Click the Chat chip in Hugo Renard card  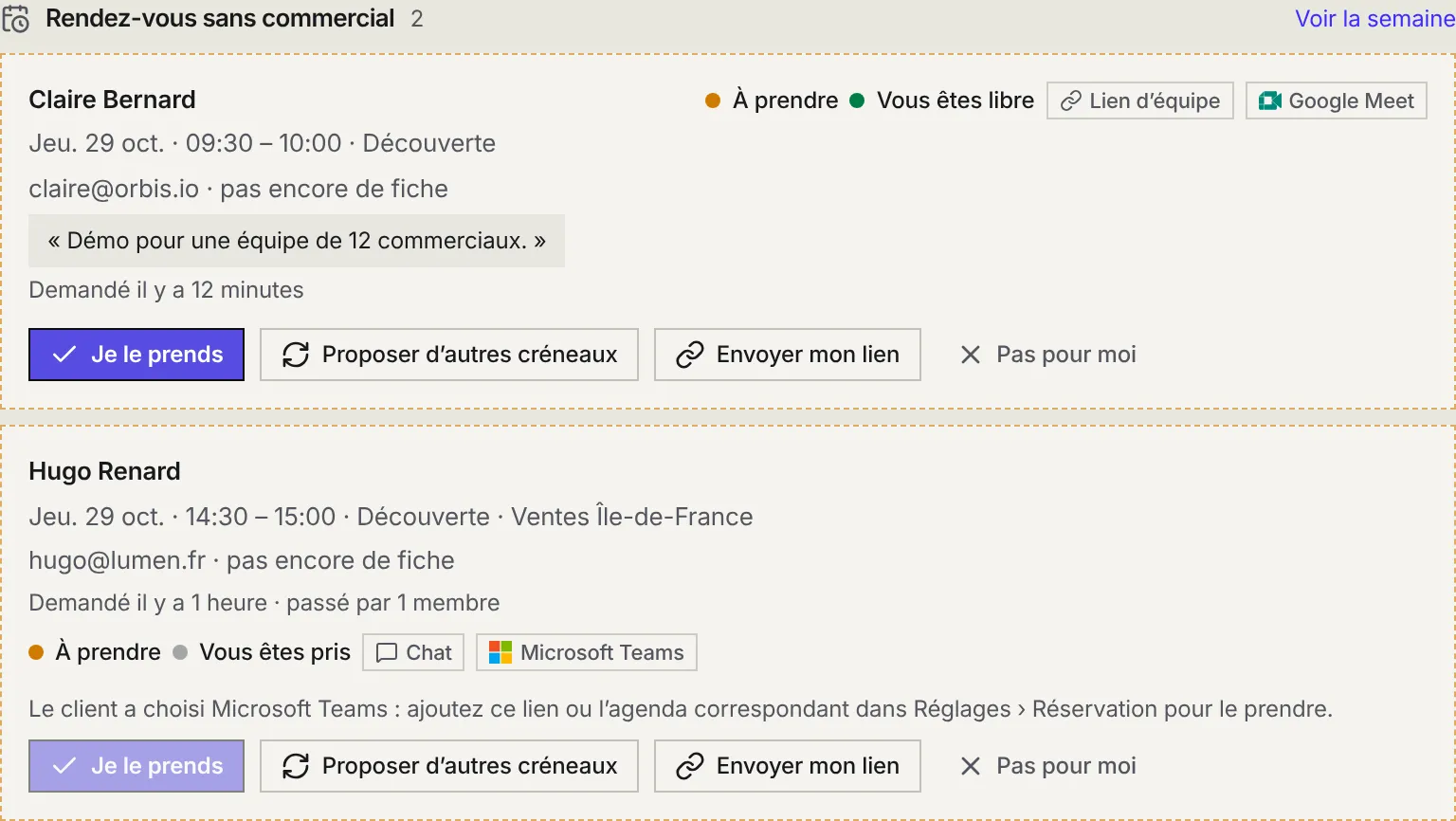coord(413,652)
